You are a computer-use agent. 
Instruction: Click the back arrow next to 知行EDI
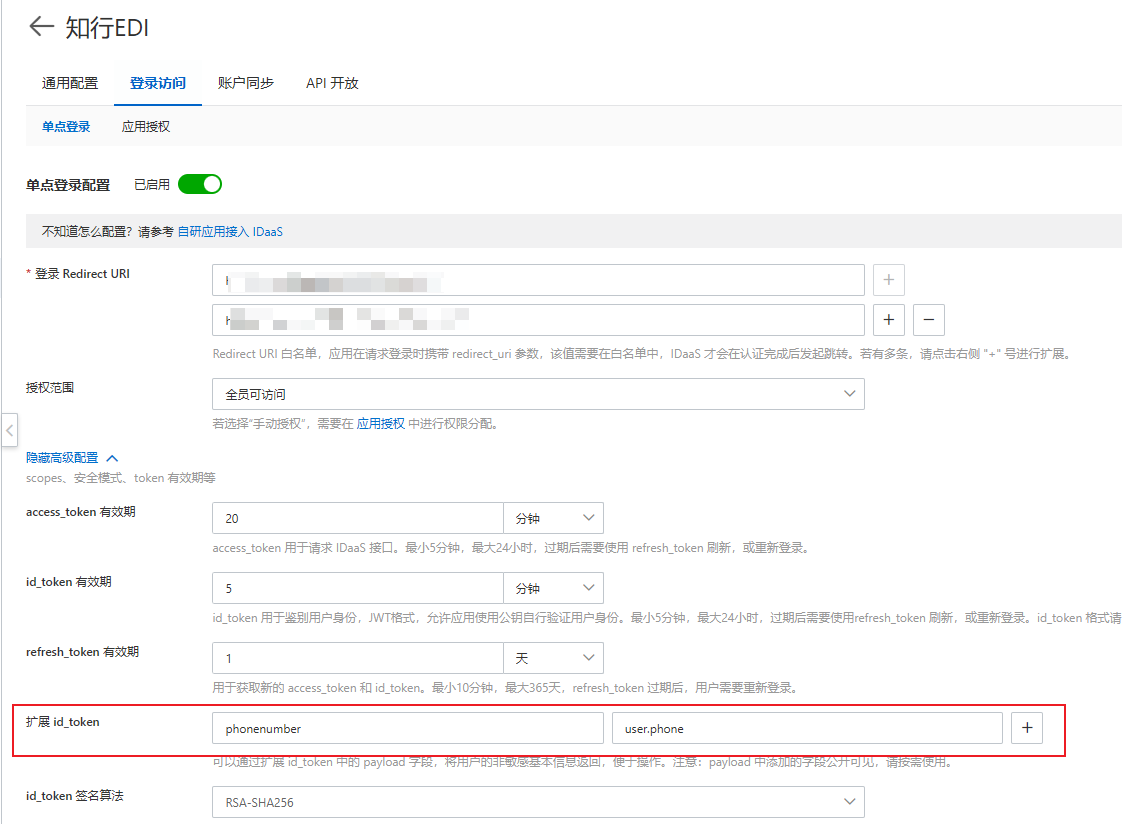point(40,27)
